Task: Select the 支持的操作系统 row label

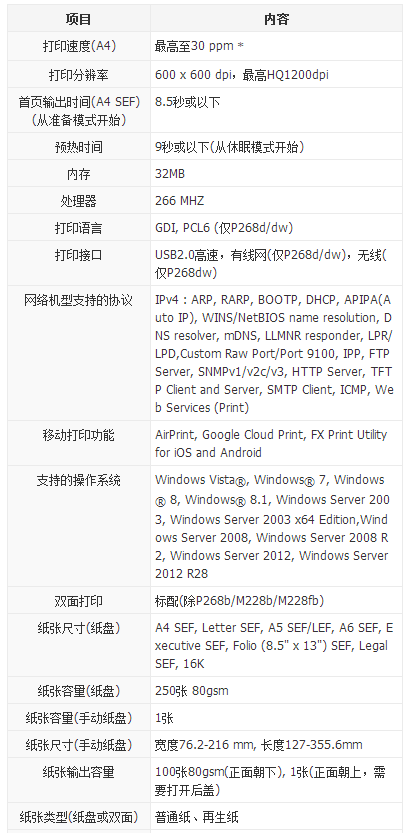Action: [79, 480]
